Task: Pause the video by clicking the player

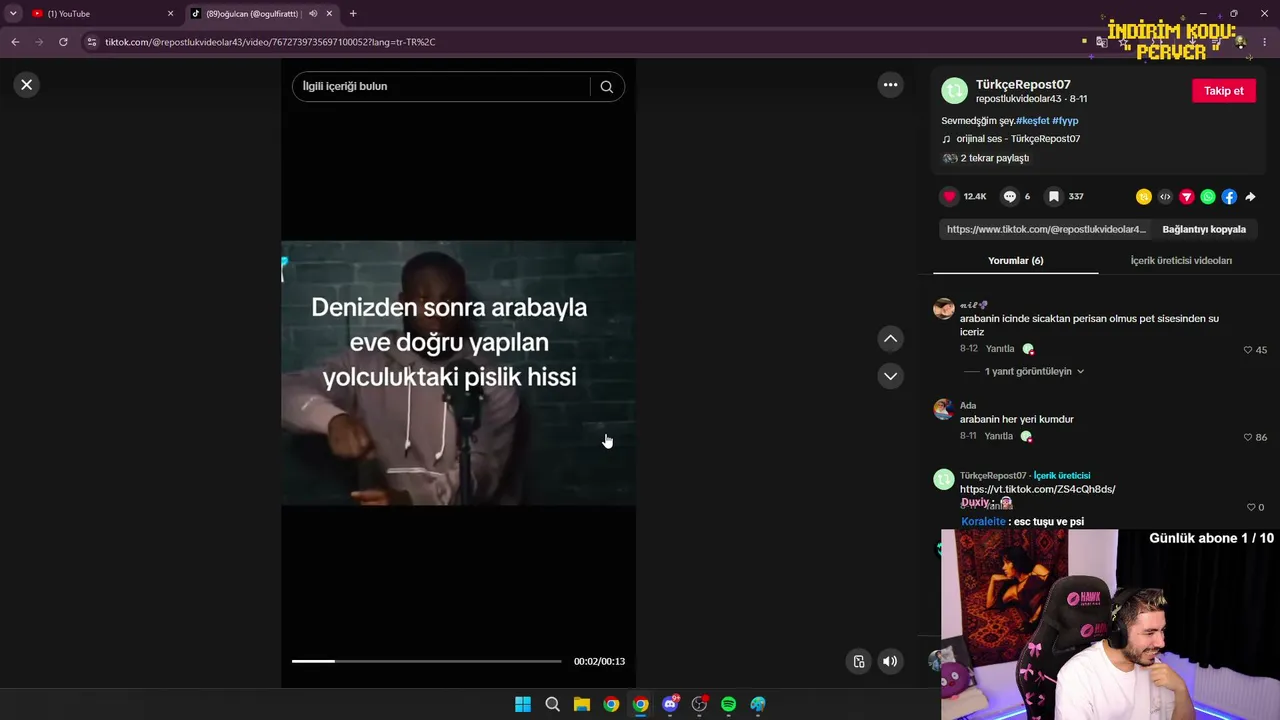Action: 458,373
